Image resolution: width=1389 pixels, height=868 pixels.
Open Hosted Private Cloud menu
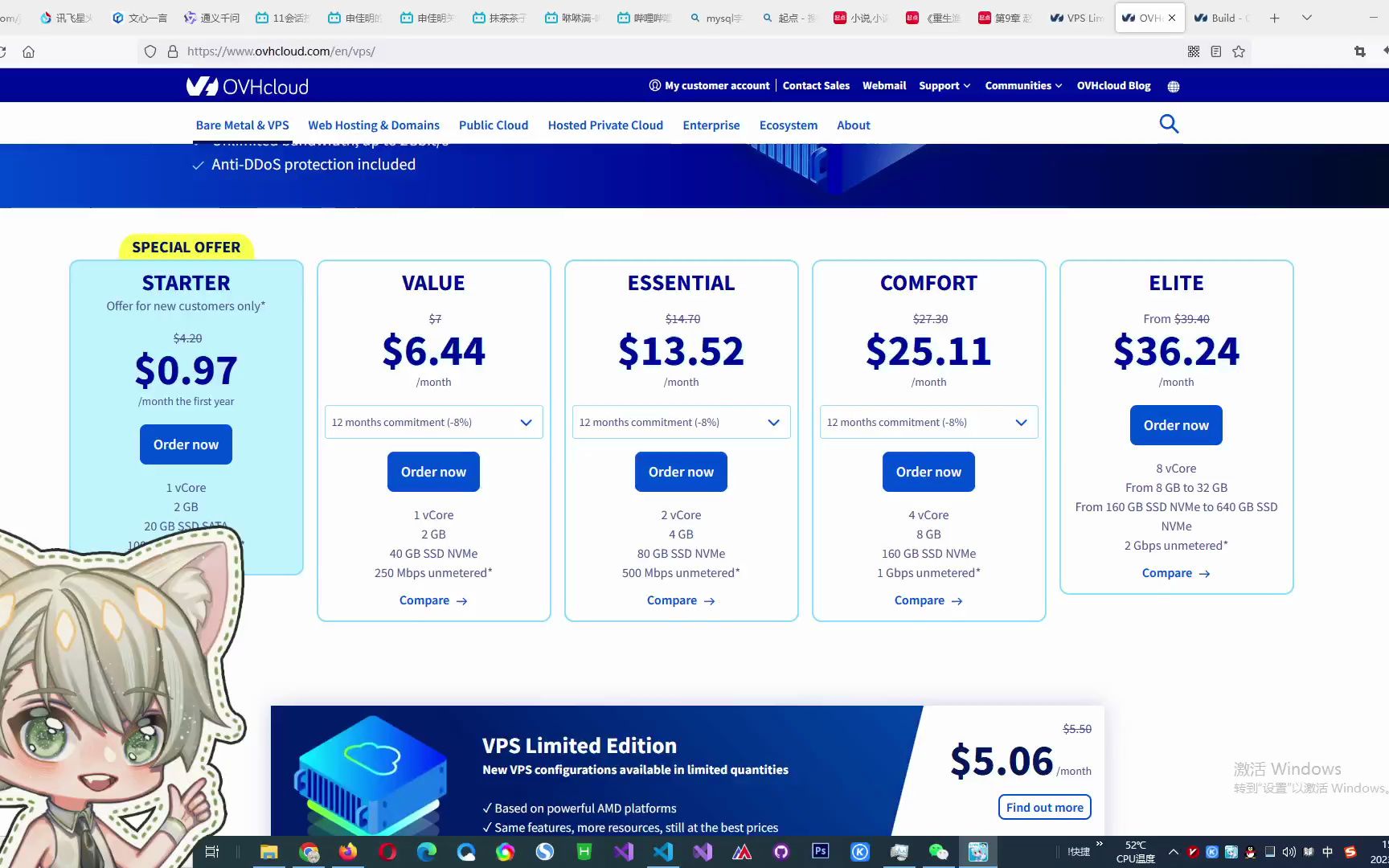tap(605, 125)
